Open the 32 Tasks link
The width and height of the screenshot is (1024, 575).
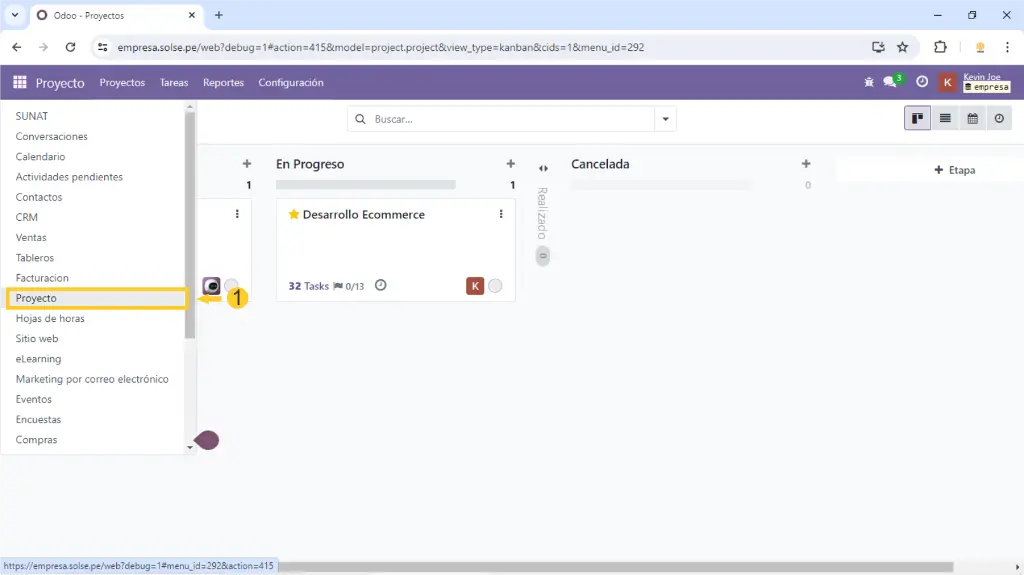tap(308, 286)
